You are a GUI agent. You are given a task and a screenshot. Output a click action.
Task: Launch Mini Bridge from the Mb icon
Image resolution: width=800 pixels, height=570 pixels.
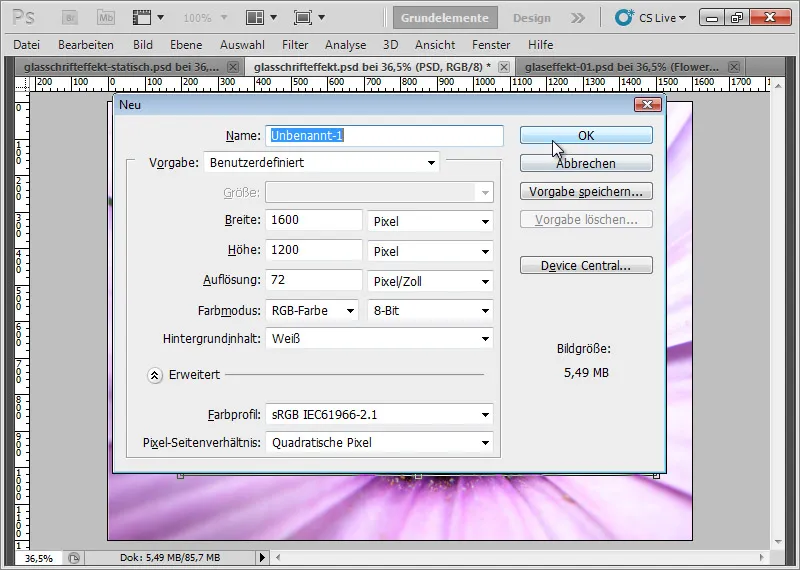pyautogui.click(x=106, y=18)
